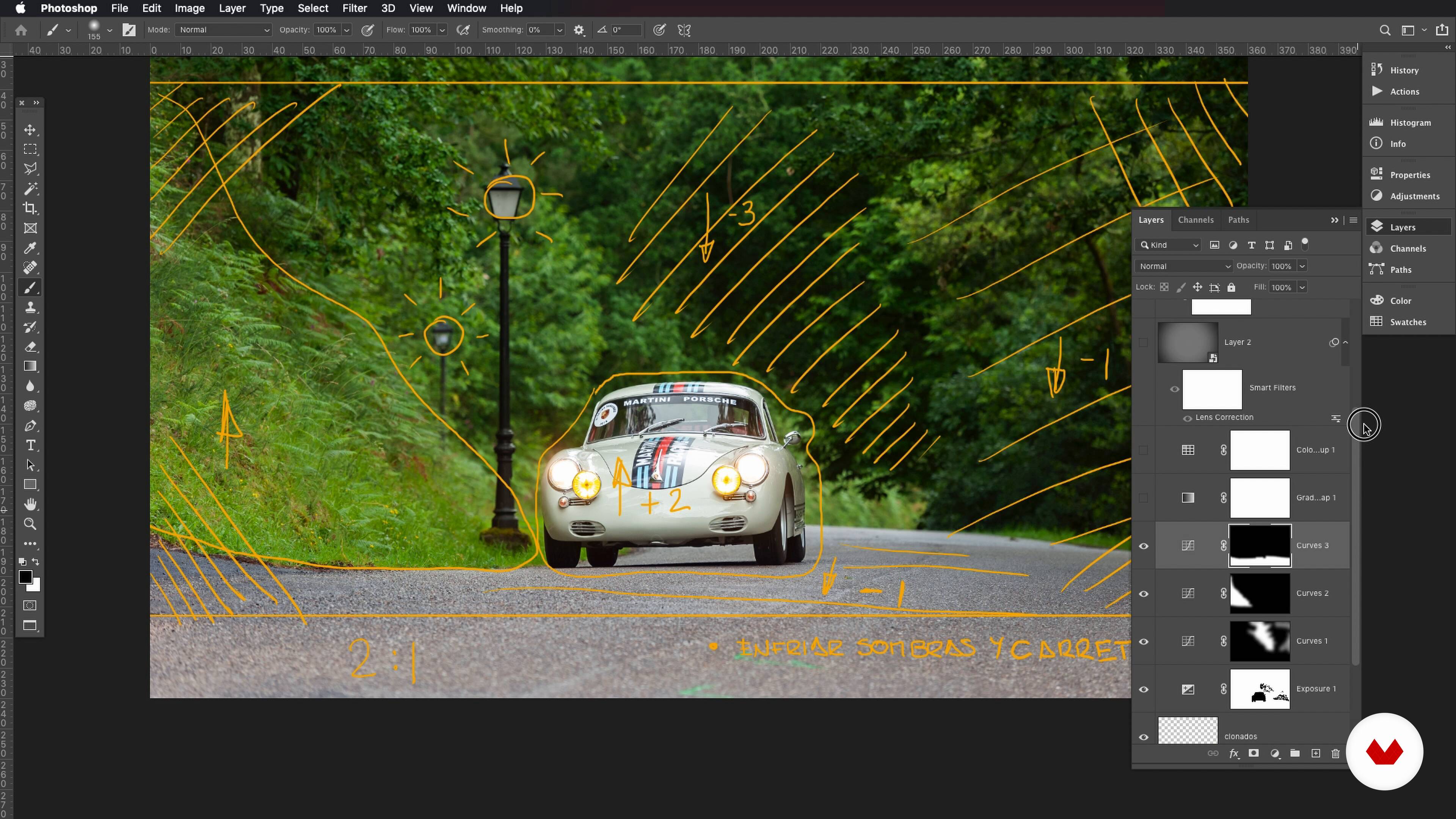The height and width of the screenshot is (819, 1456).
Task: Select the Healing Brush tool
Action: 30,268
